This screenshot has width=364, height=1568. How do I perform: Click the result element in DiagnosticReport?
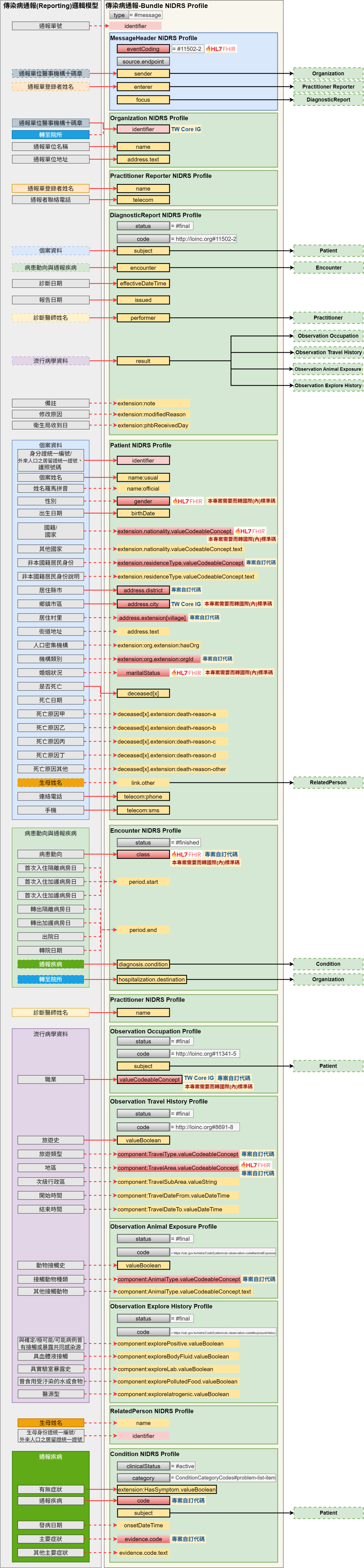pos(143,361)
